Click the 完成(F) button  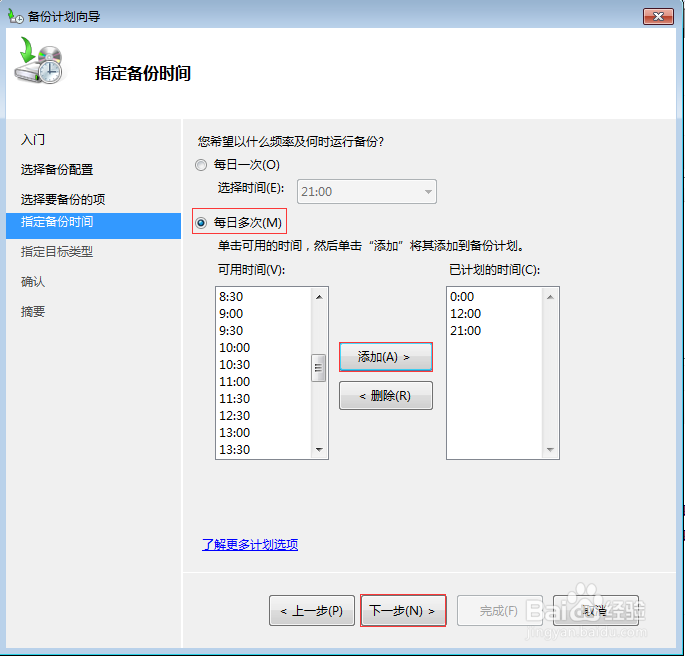499,611
